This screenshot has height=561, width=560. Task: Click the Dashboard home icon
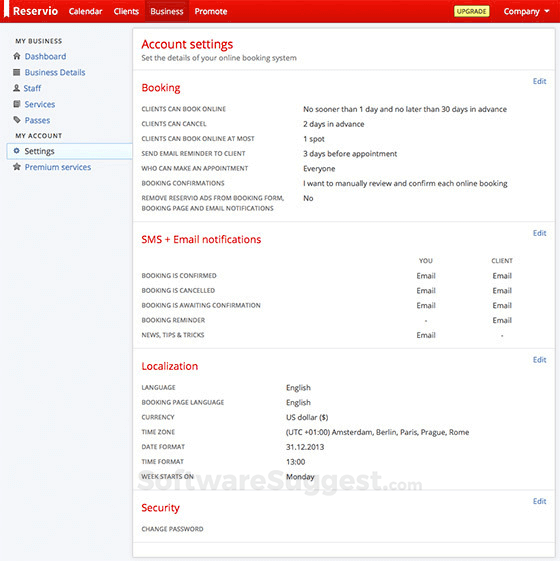pyautogui.click(x=16, y=56)
